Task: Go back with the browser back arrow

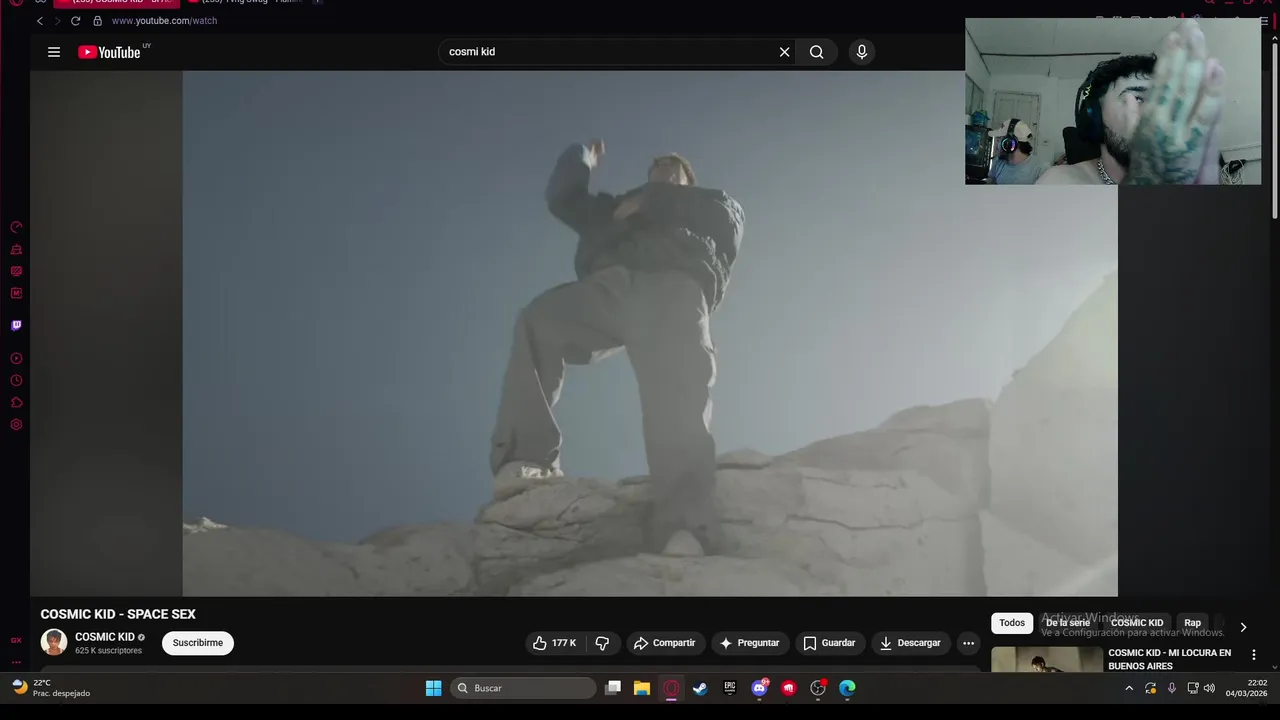Action: [40, 21]
